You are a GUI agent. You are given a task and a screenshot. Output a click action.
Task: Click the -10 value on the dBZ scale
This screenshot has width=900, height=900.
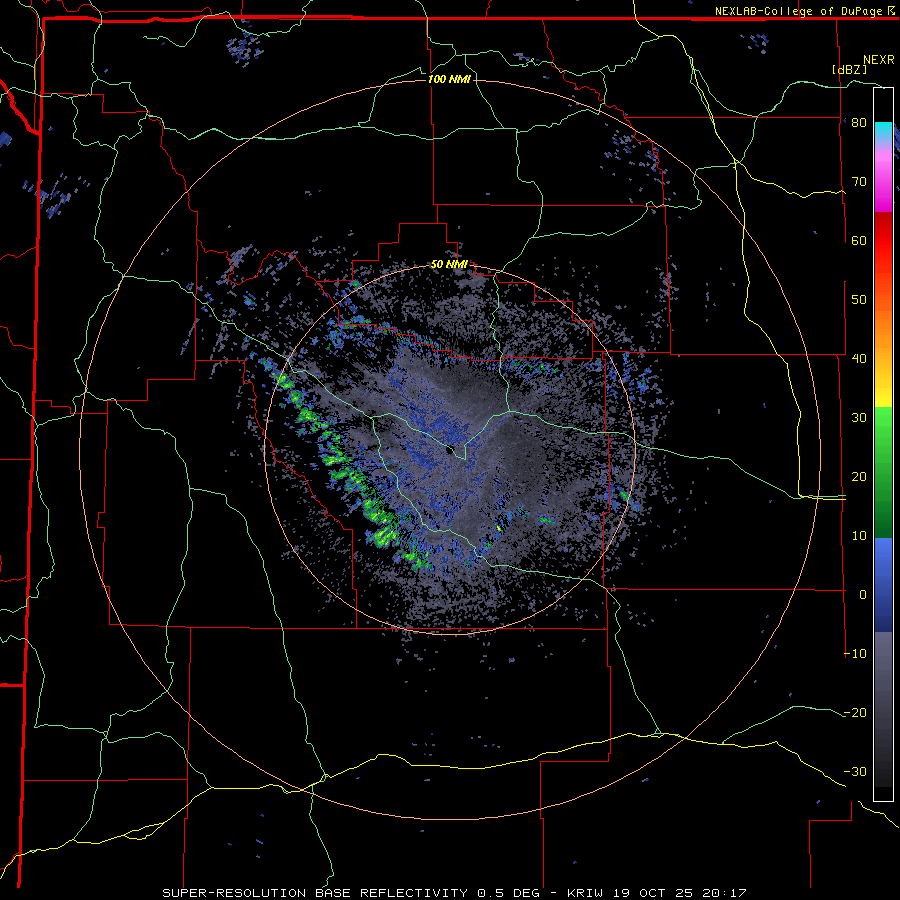coord(855,654)
